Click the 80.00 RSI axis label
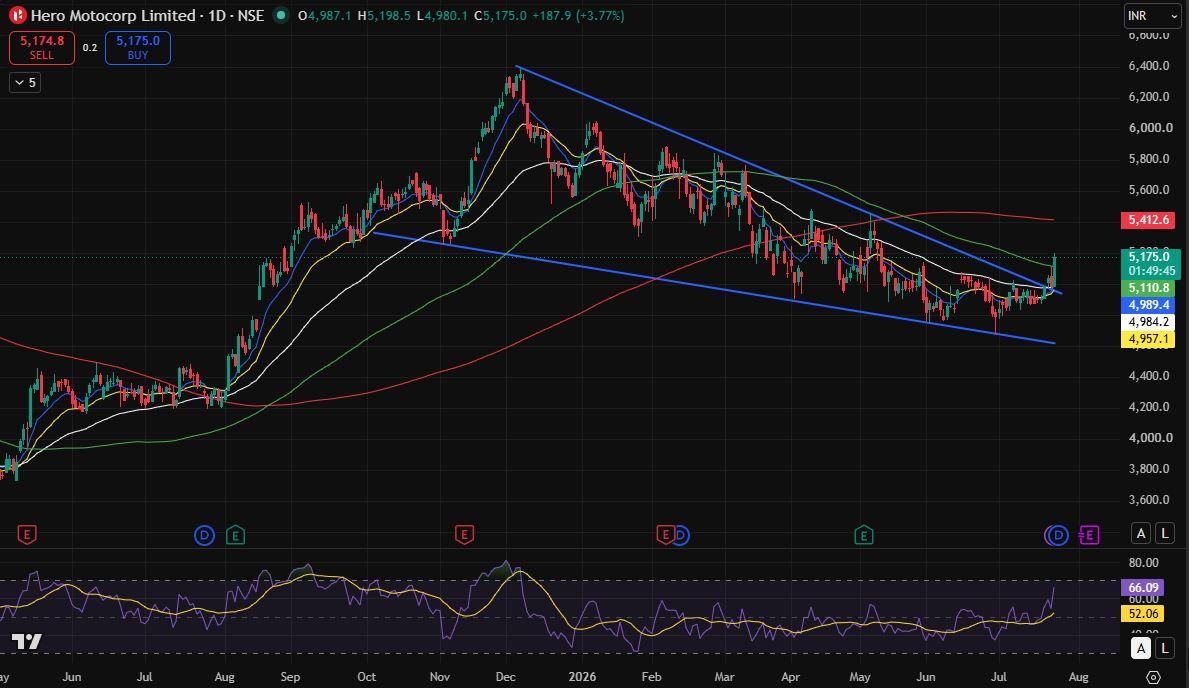Viewport: 1189px width, 688px height. click(x=1144, y=563)
